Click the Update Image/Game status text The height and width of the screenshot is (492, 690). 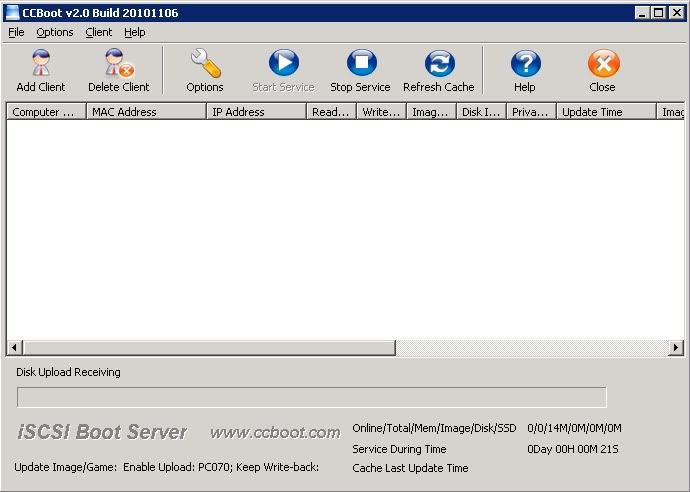pyautogui.click(x=166, y=467)
